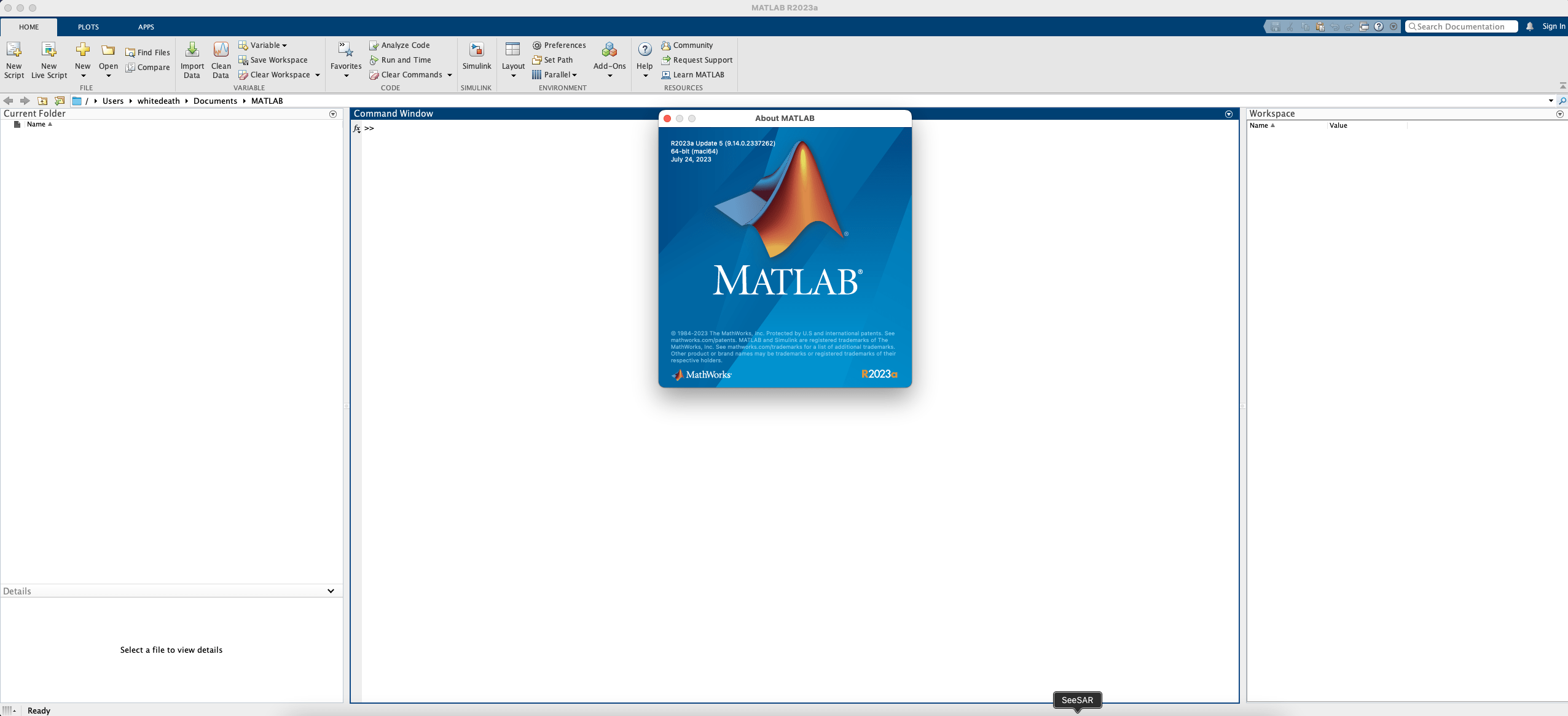This screenshot has width=1568, height=716.
Task: Minimize the toolstrip ribbon
Action: (1562, 85)
